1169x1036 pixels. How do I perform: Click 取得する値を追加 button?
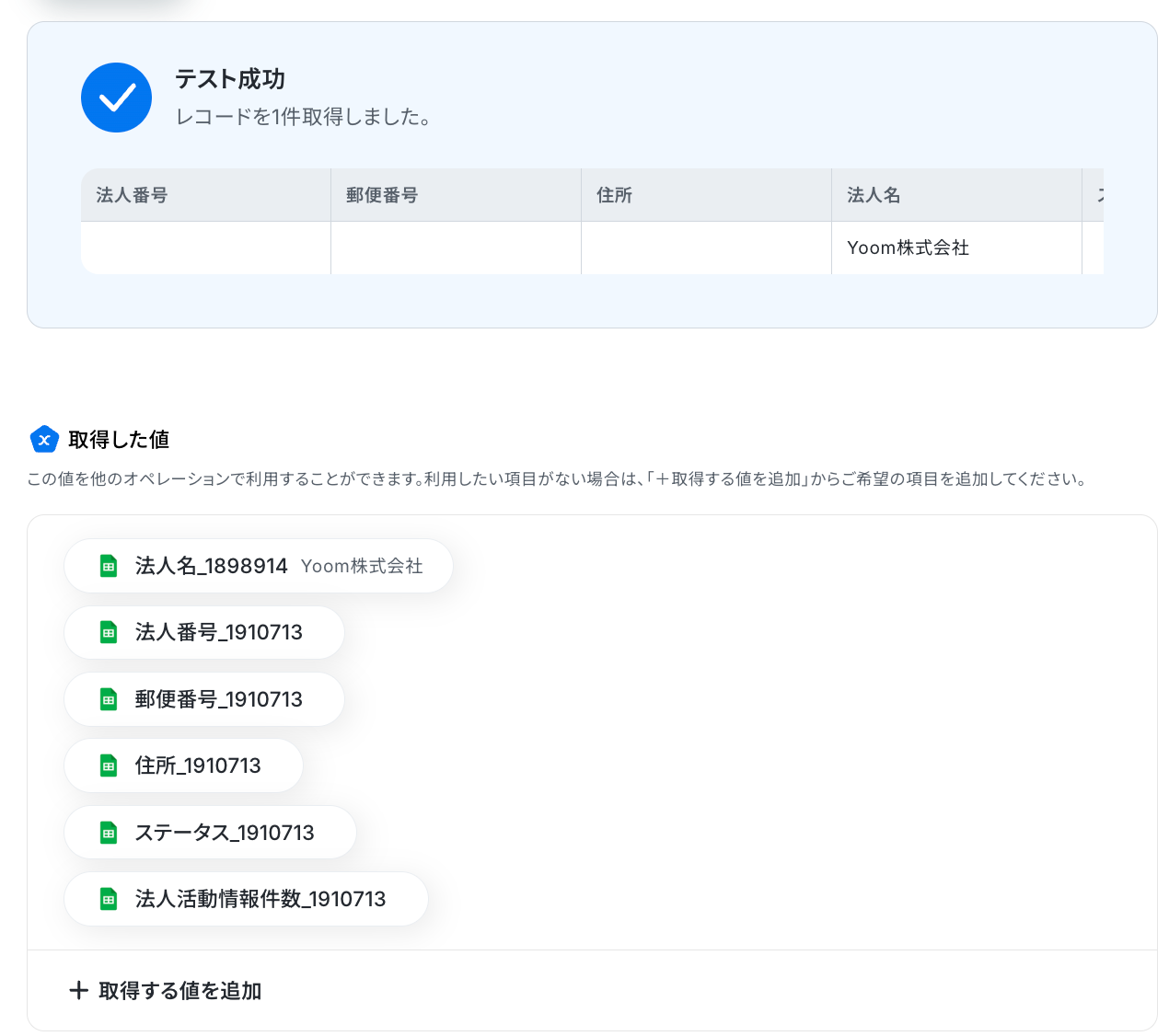click(166, 991)
